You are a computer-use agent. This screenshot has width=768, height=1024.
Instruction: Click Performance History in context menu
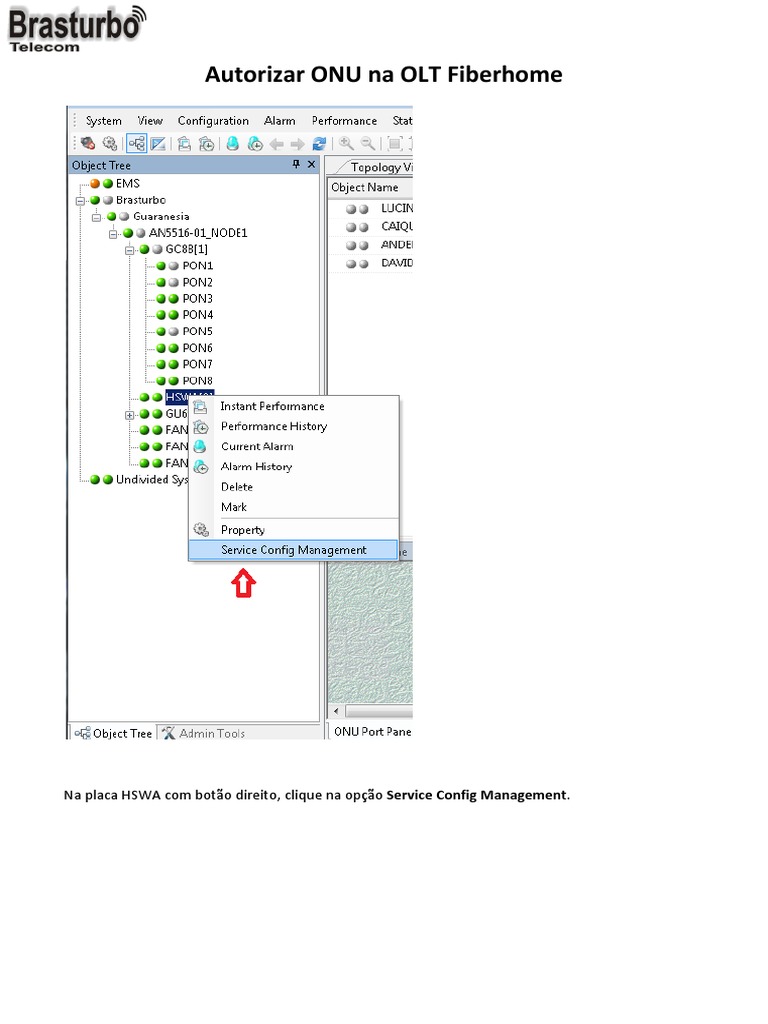pos(294,426)
